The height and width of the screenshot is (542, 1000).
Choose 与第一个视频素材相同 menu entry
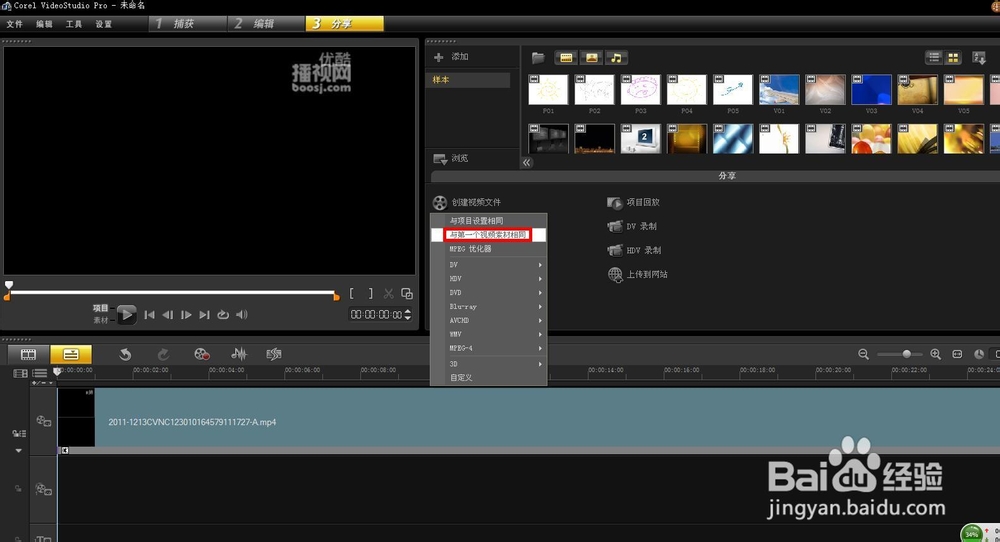click(489, 235)
